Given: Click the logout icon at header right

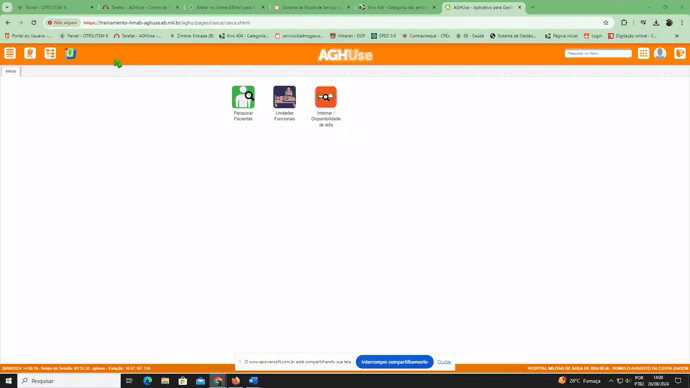Looking at the screenshot, I should click(x=680, y=53).
